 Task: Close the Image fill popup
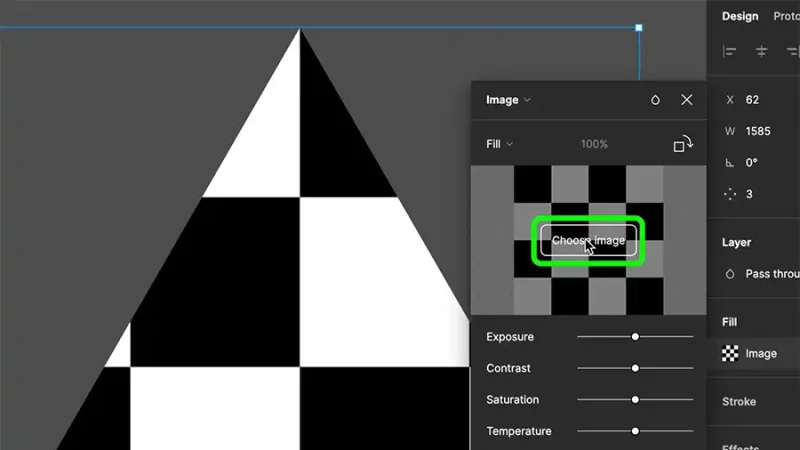(687, 99)
